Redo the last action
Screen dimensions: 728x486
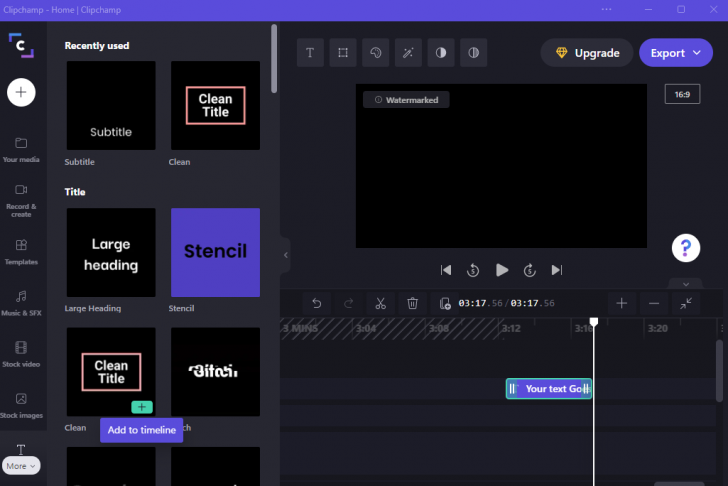point(348,304)
